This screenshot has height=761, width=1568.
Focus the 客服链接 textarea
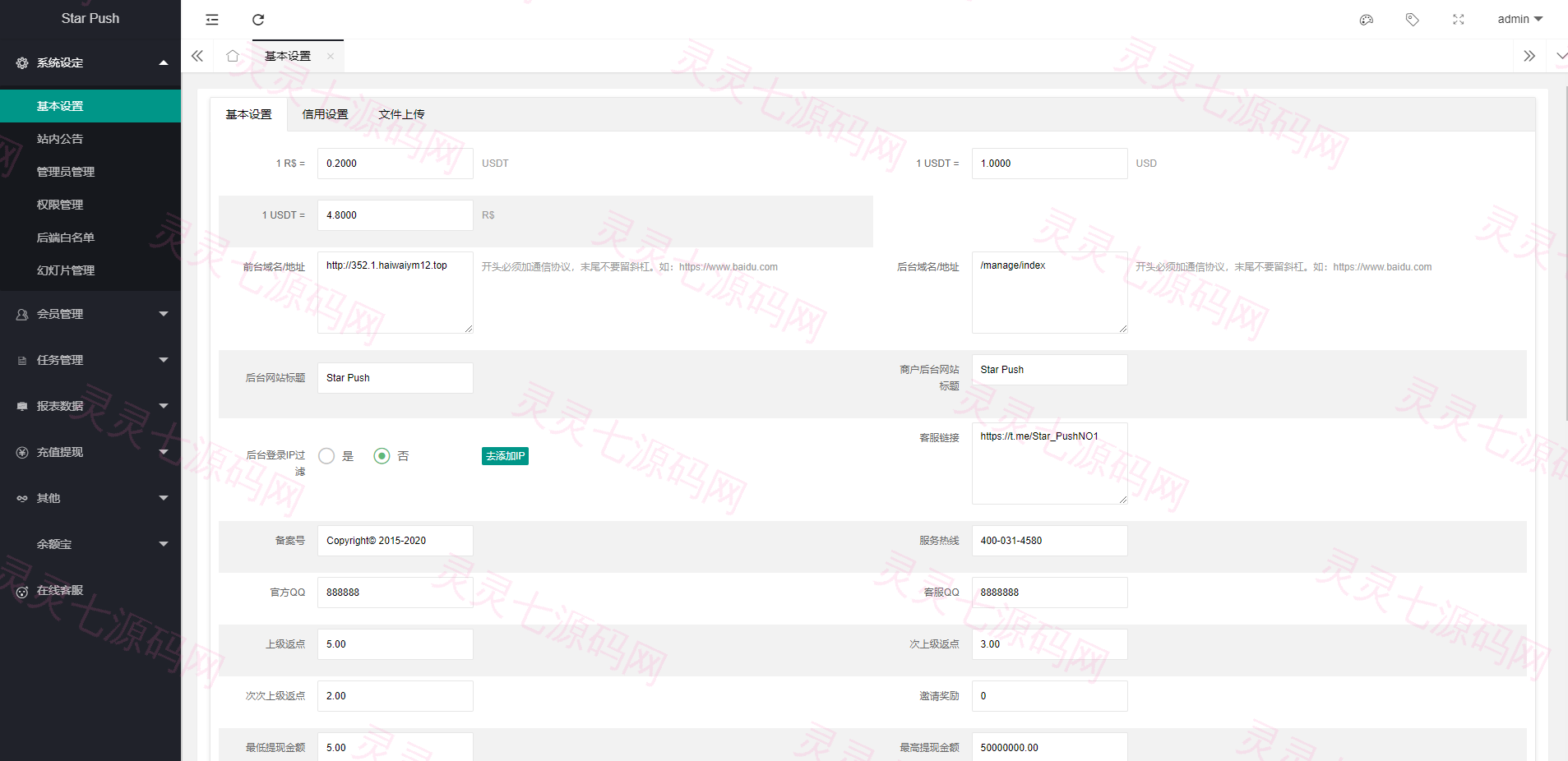point(1049,464)
